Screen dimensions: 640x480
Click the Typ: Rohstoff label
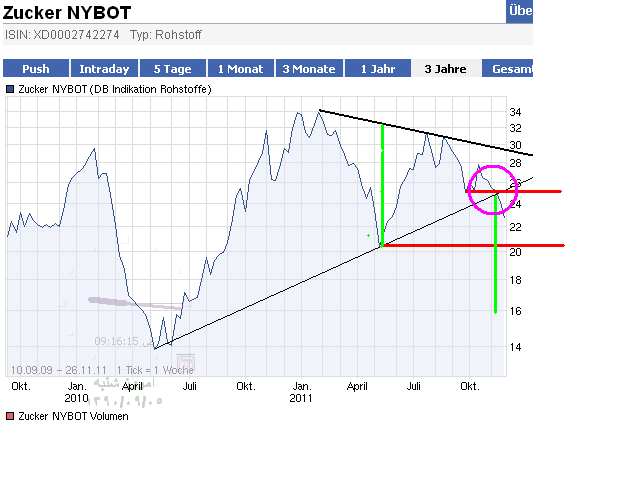(166, 35)
